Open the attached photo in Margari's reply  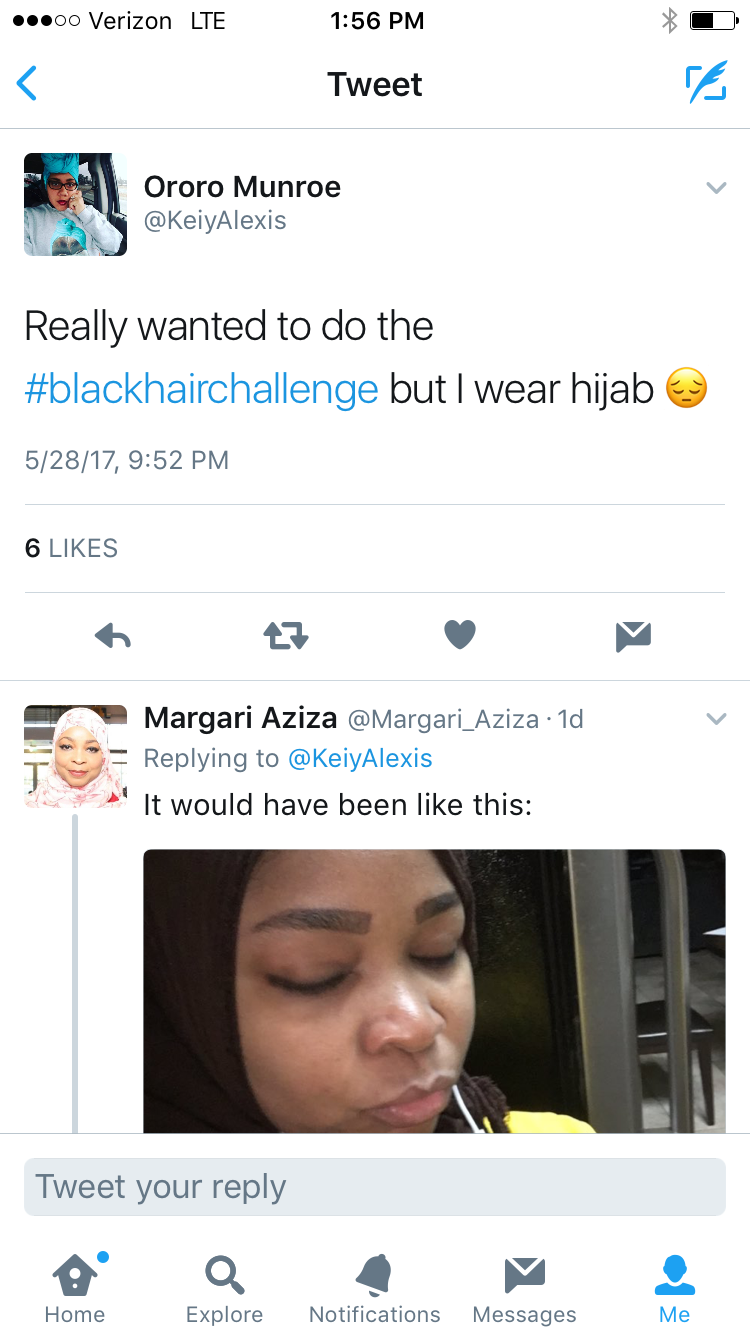(x=434, y=990)
